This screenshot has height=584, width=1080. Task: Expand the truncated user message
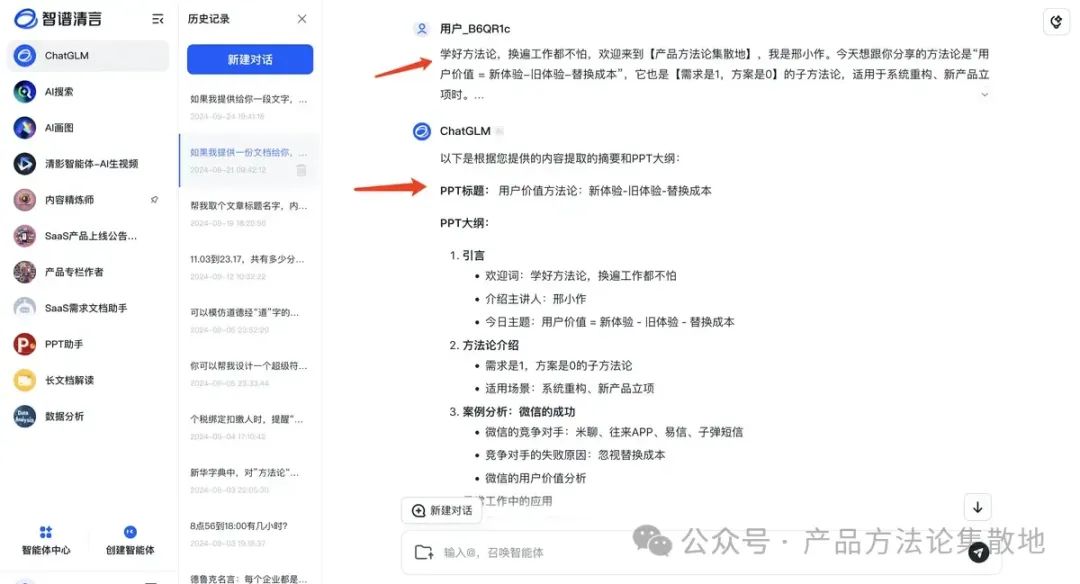984,94
